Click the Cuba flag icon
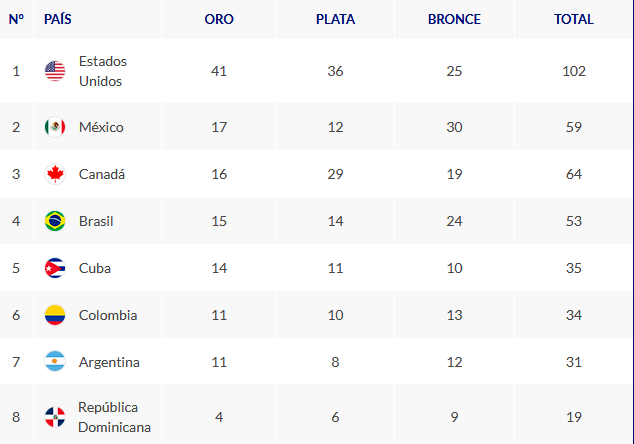Screen dimensions: 634x444 click(x=55, y=268)
